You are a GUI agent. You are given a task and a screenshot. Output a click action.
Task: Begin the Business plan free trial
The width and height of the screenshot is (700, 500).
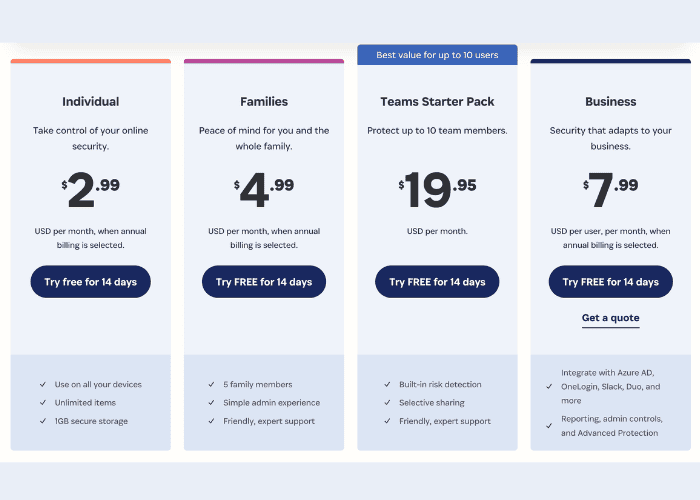[x=610, y=282]
